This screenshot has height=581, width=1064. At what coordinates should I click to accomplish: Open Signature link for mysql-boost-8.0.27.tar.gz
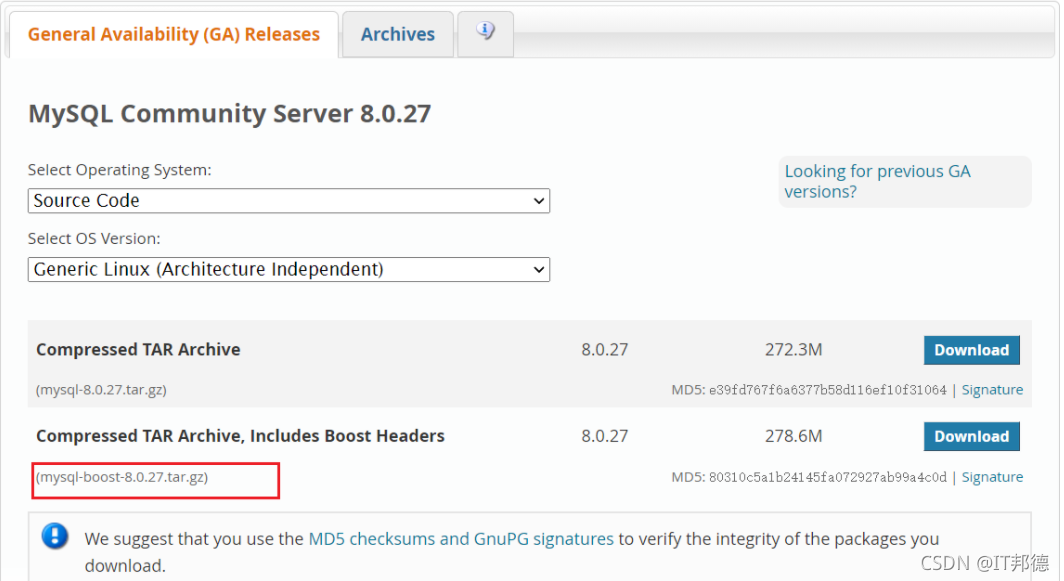[992, 477]
